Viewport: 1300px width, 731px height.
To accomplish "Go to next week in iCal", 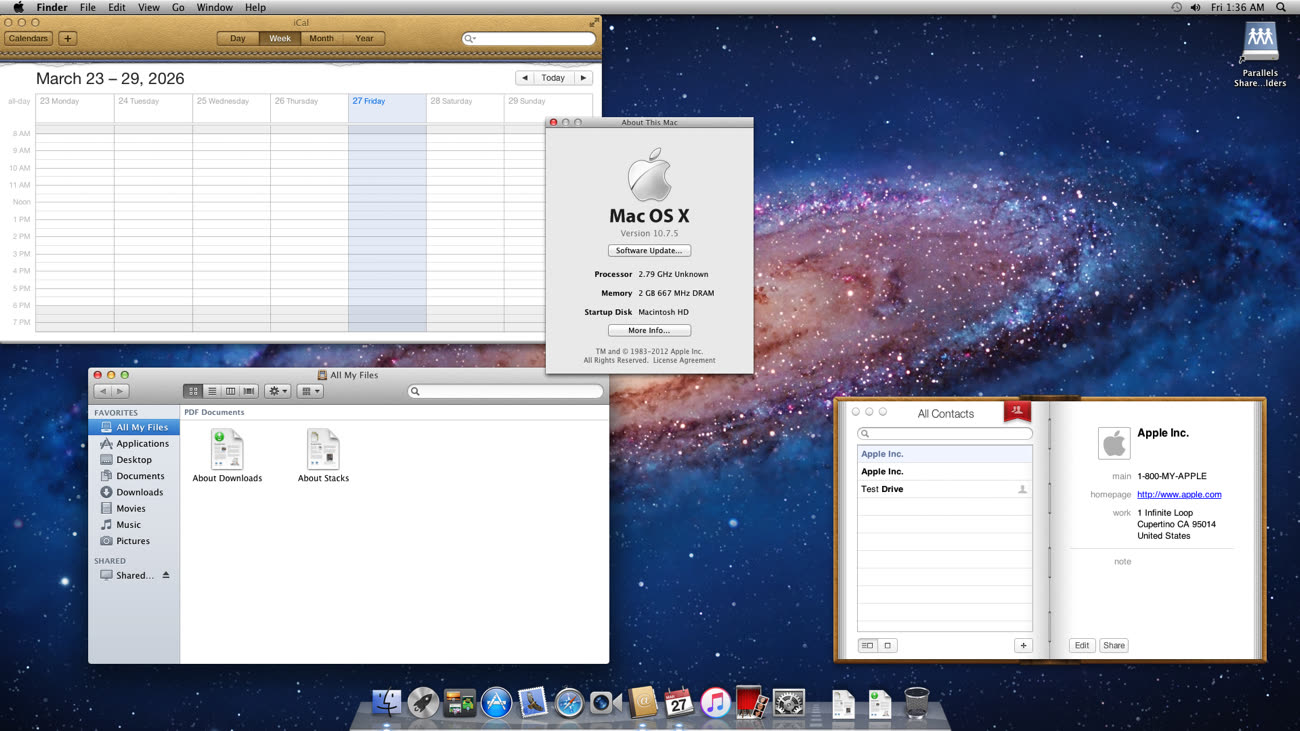I will click(583, 77).
